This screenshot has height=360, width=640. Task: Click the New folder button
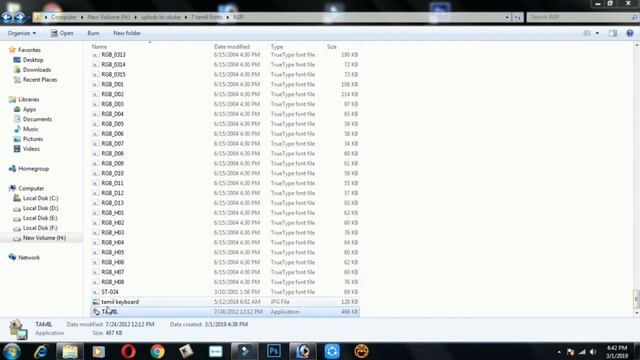[127, 33]
